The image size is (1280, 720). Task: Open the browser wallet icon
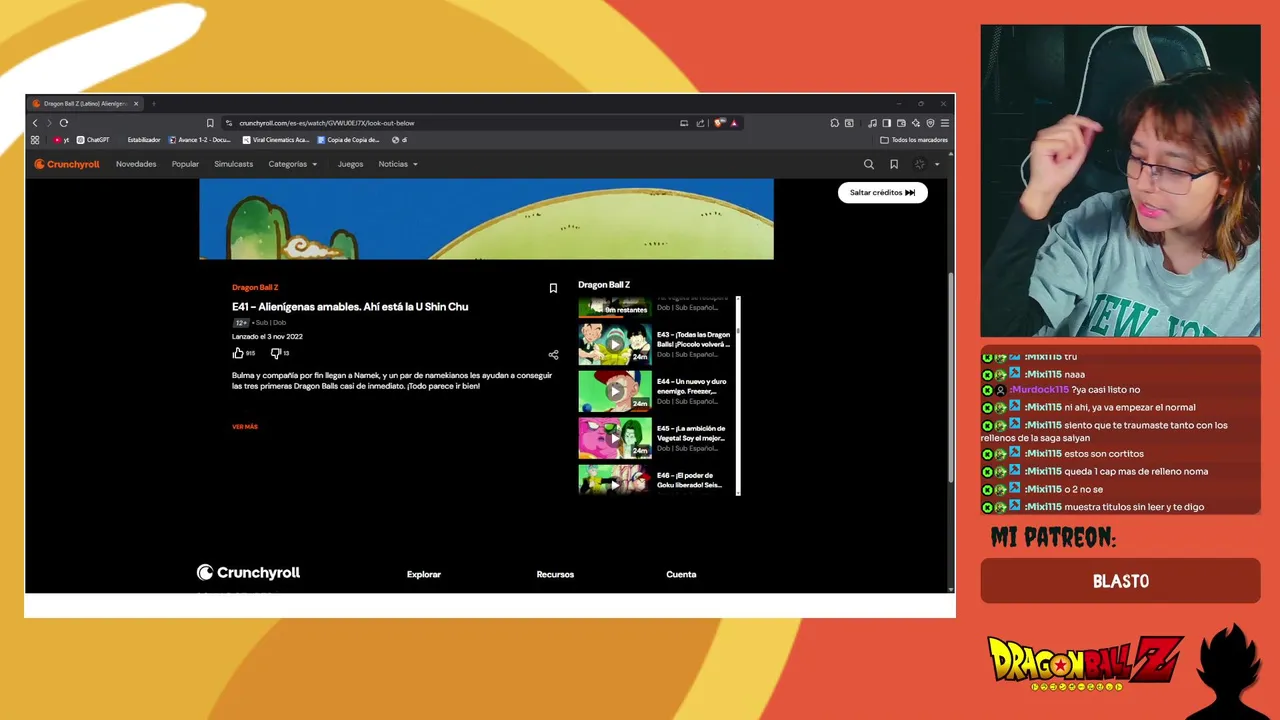901,123
